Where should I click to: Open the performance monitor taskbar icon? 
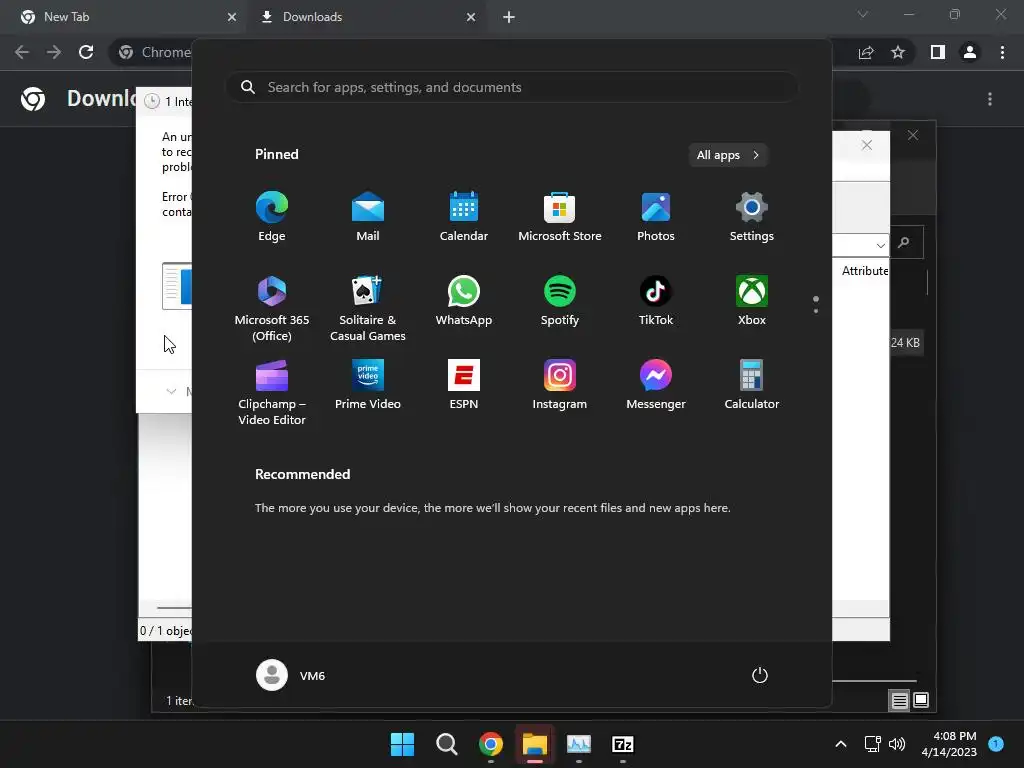[x=579, y=744]
